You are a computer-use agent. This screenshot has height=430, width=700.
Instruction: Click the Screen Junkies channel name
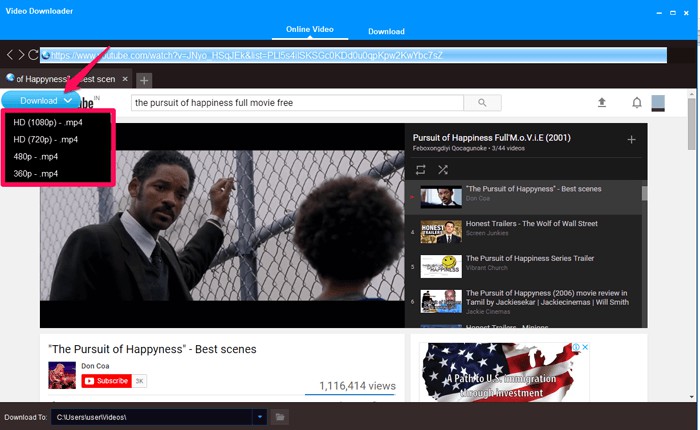tap(487, 233)
